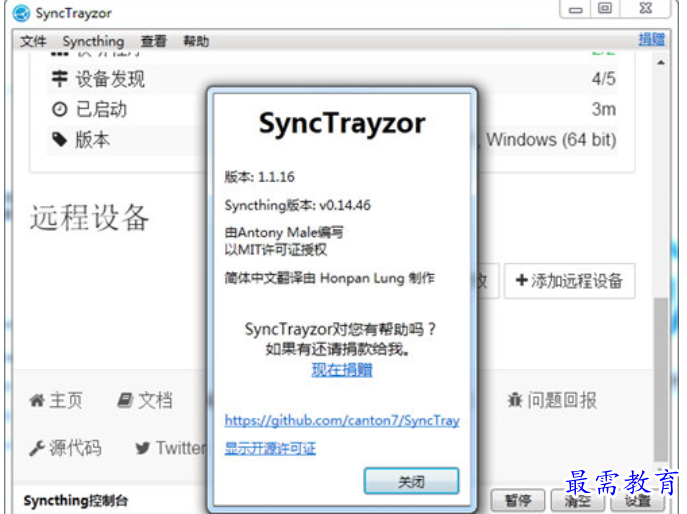Click the SyncTrayzor对您有帮助吗 question text
Image resolution: width=687 pixels, height=514 pixels.
pos(340,329)
